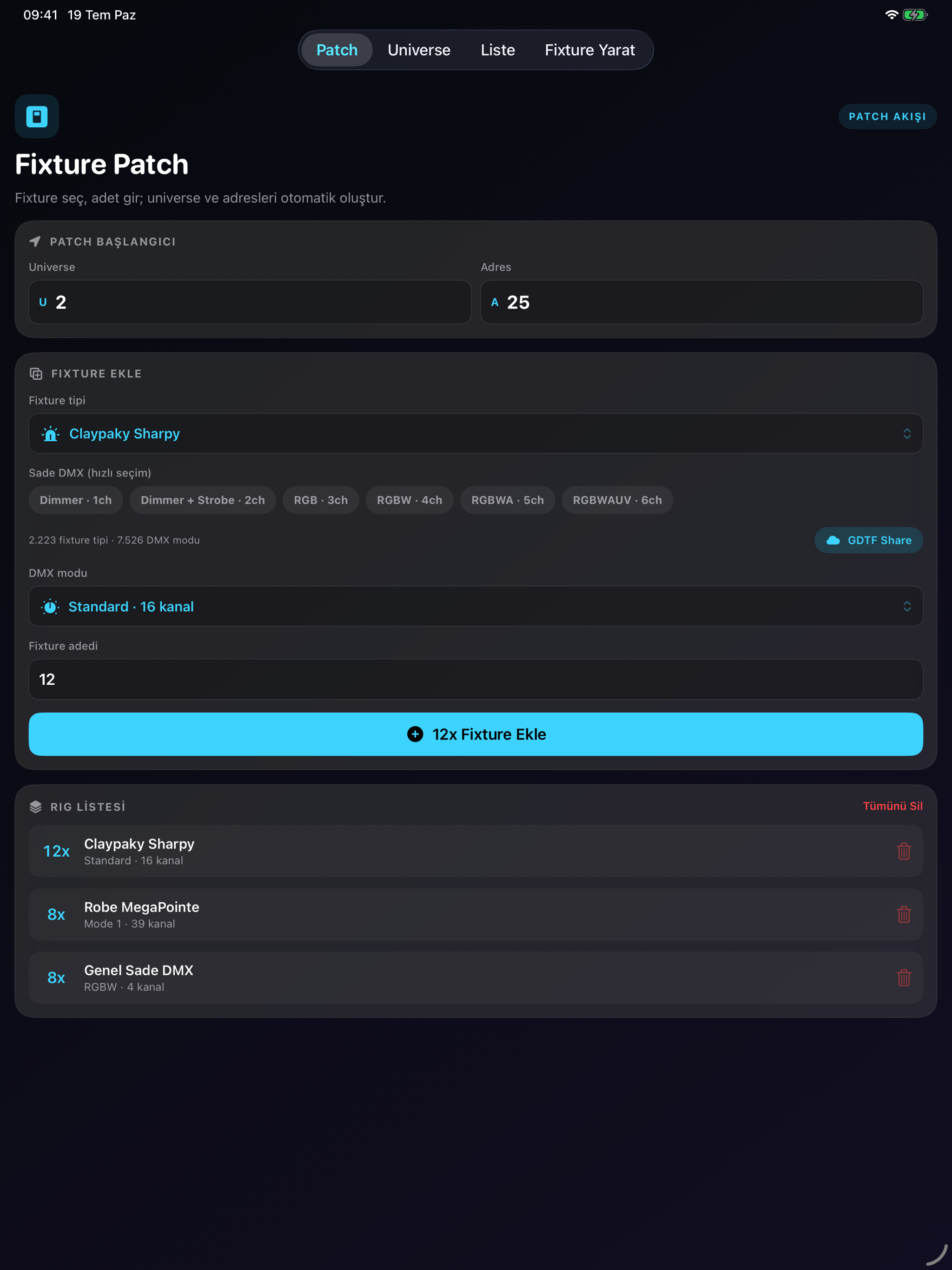Click the Standard · 16 kanal subtitle in rig list
The width and height of the screenshot is (952, 1270).
134,860
